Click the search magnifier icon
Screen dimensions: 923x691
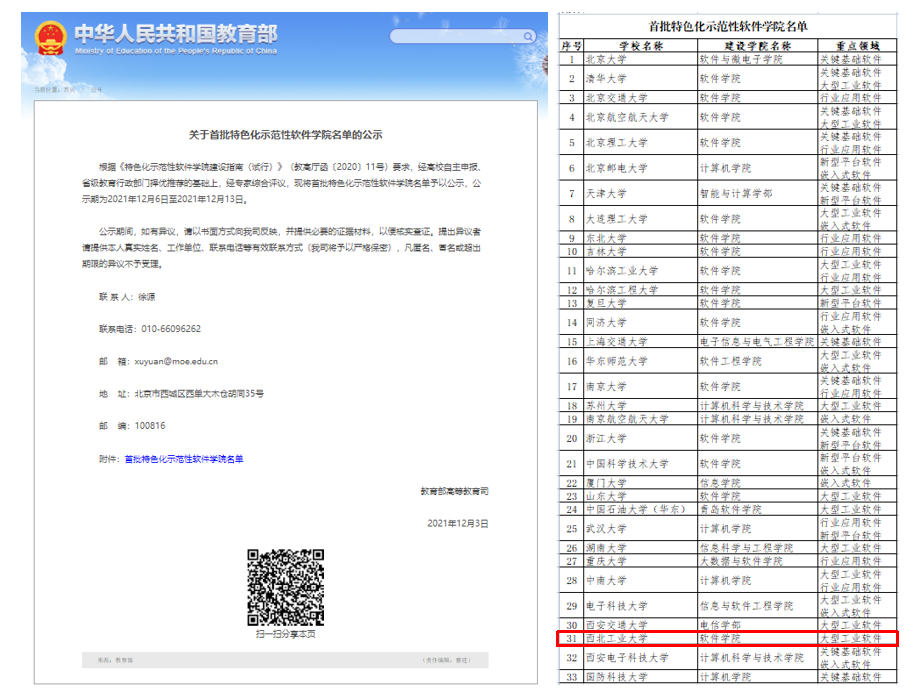pos(526,37)
